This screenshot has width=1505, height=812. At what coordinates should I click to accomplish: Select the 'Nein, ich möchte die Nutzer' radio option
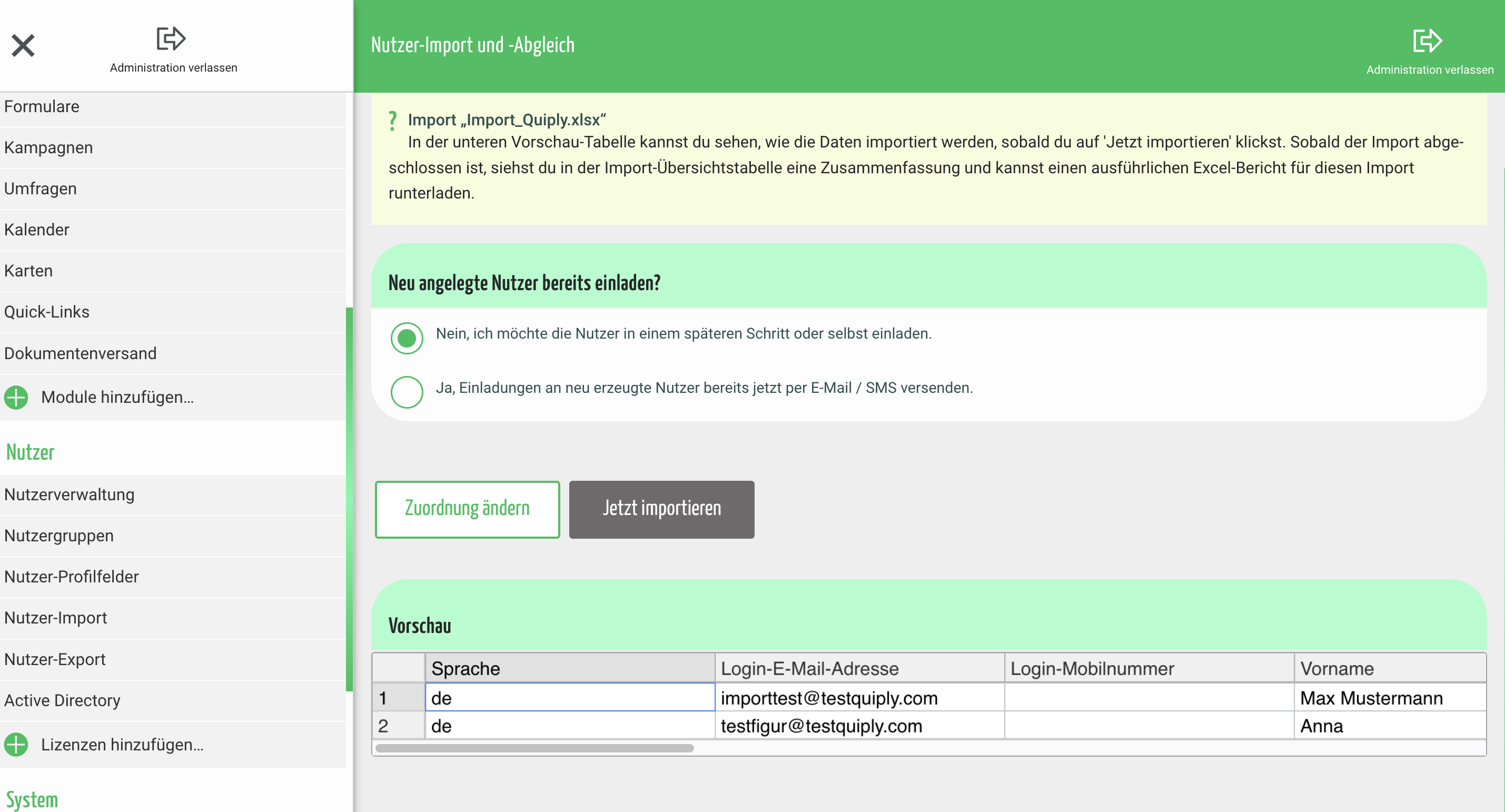coord(407,338)
